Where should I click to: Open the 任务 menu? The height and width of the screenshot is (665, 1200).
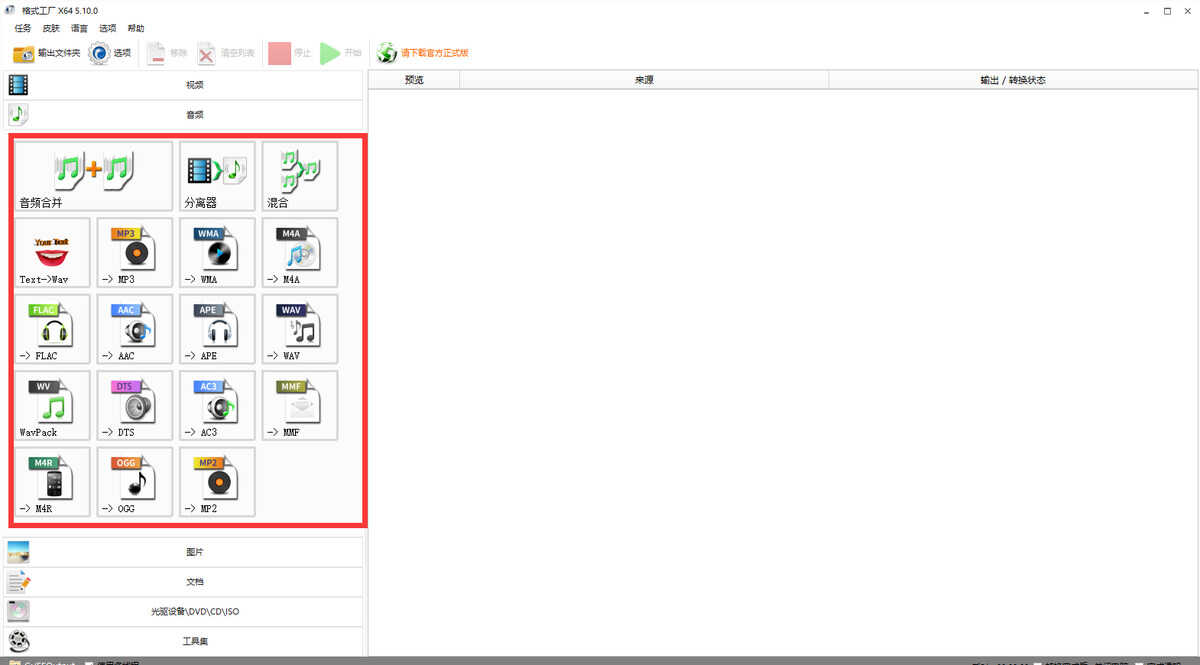pos(23,28)
